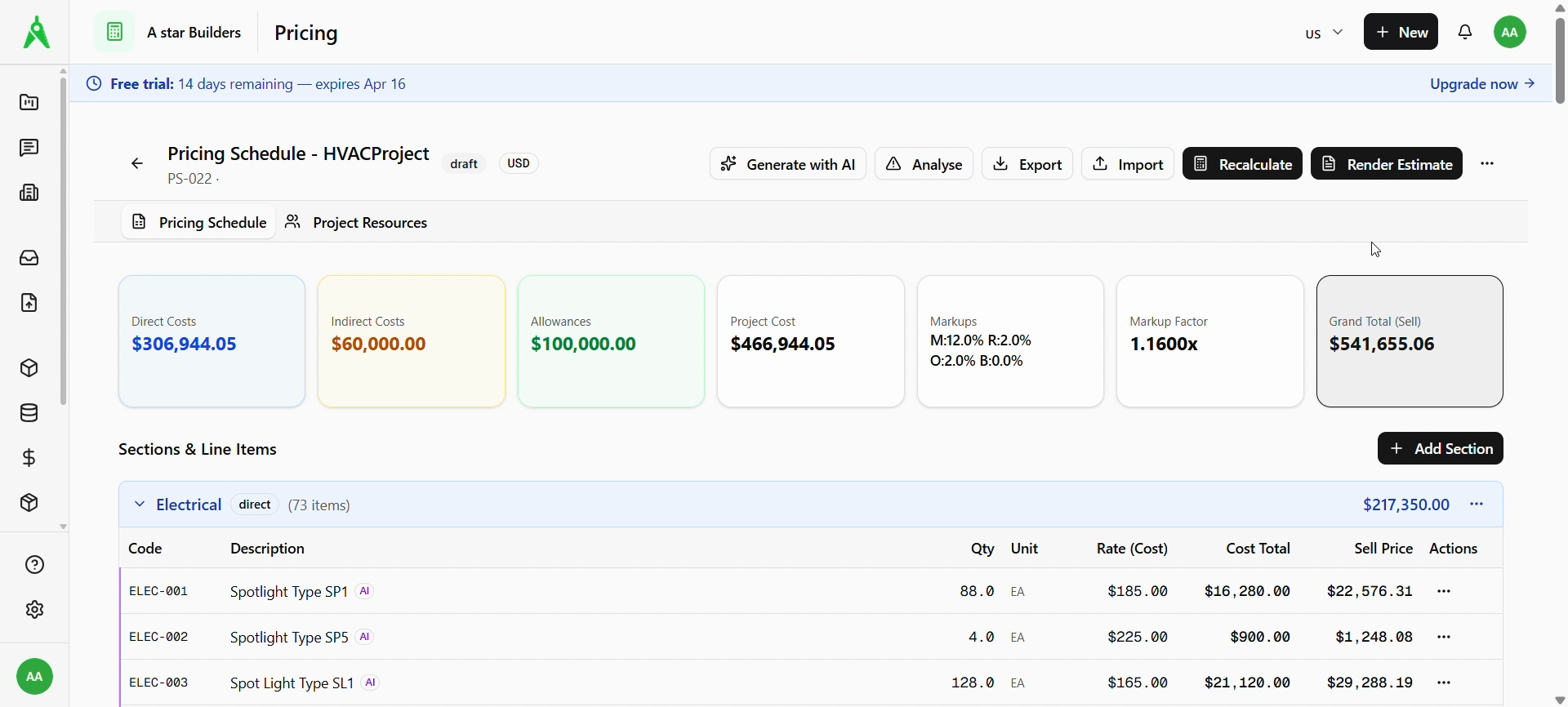Image resolution: width=1568 pixels, height=707 pixels.
Task: Open settings gear in the sidebar
Action: 34,610
